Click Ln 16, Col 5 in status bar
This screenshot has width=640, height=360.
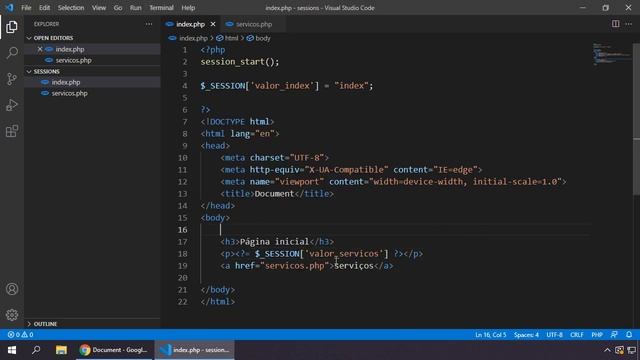490,335
